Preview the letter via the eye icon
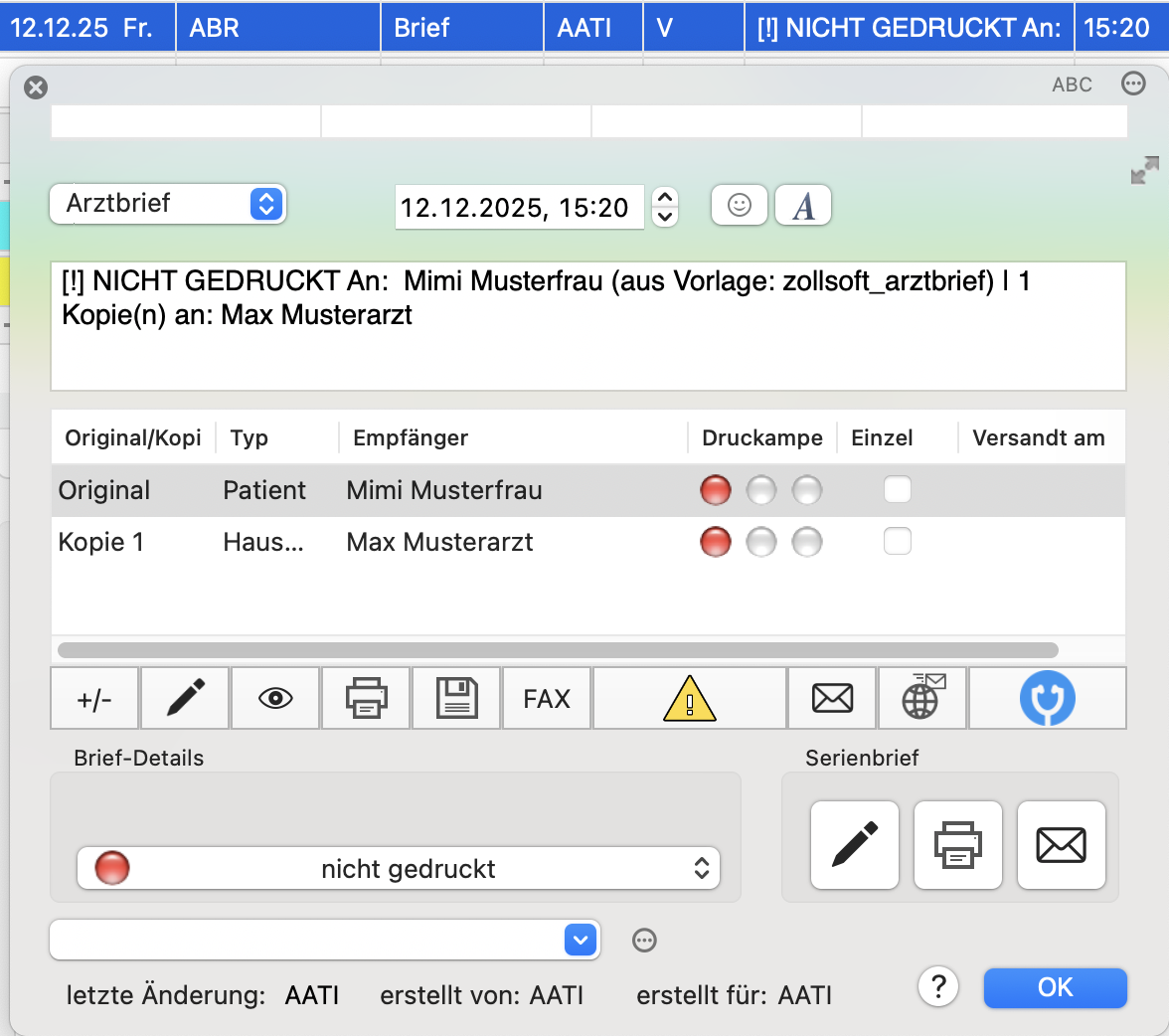The height and width of the screenshot is (1036, 1169). [274, 698]
